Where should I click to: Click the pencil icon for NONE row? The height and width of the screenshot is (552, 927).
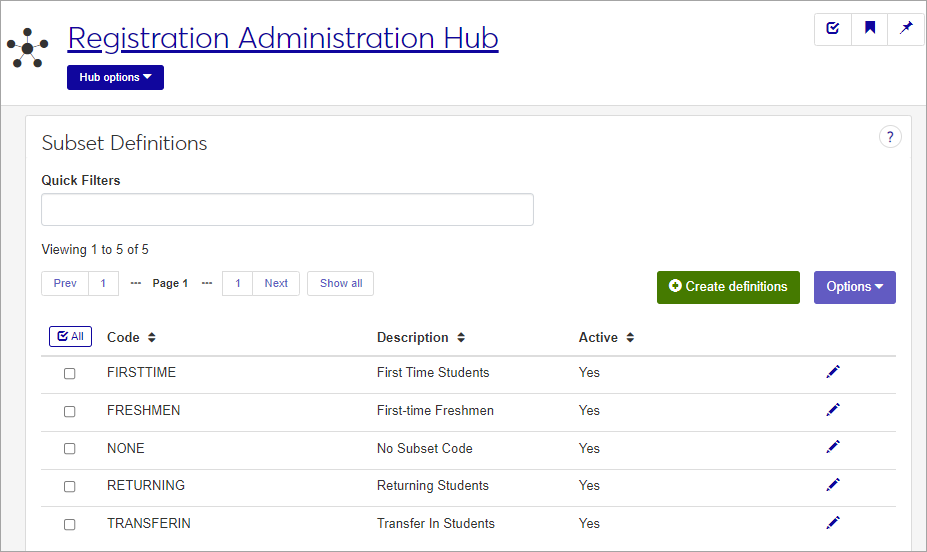coord(833,447)
